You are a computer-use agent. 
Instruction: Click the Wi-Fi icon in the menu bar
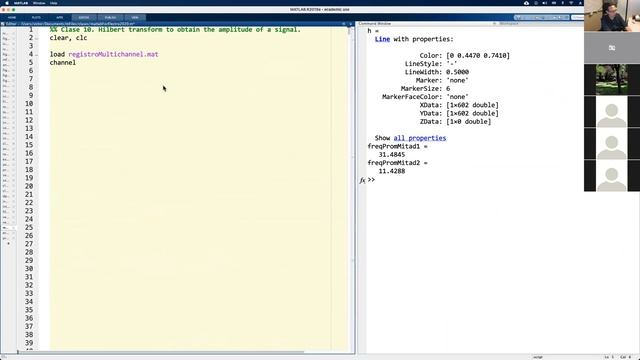coord(571,3)
